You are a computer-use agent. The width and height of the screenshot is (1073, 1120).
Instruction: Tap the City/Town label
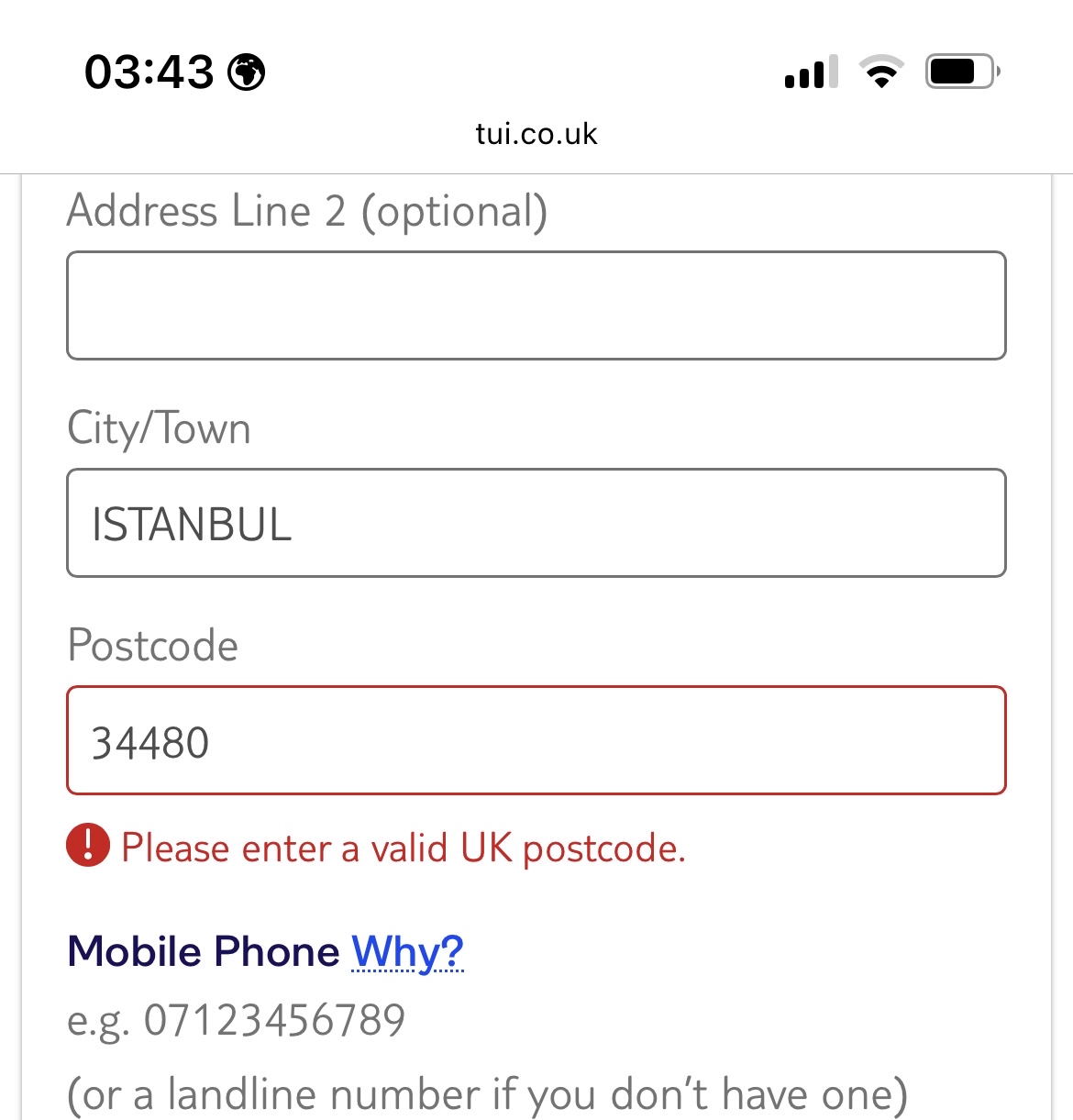pyautogui.click(x=159, y=429)
